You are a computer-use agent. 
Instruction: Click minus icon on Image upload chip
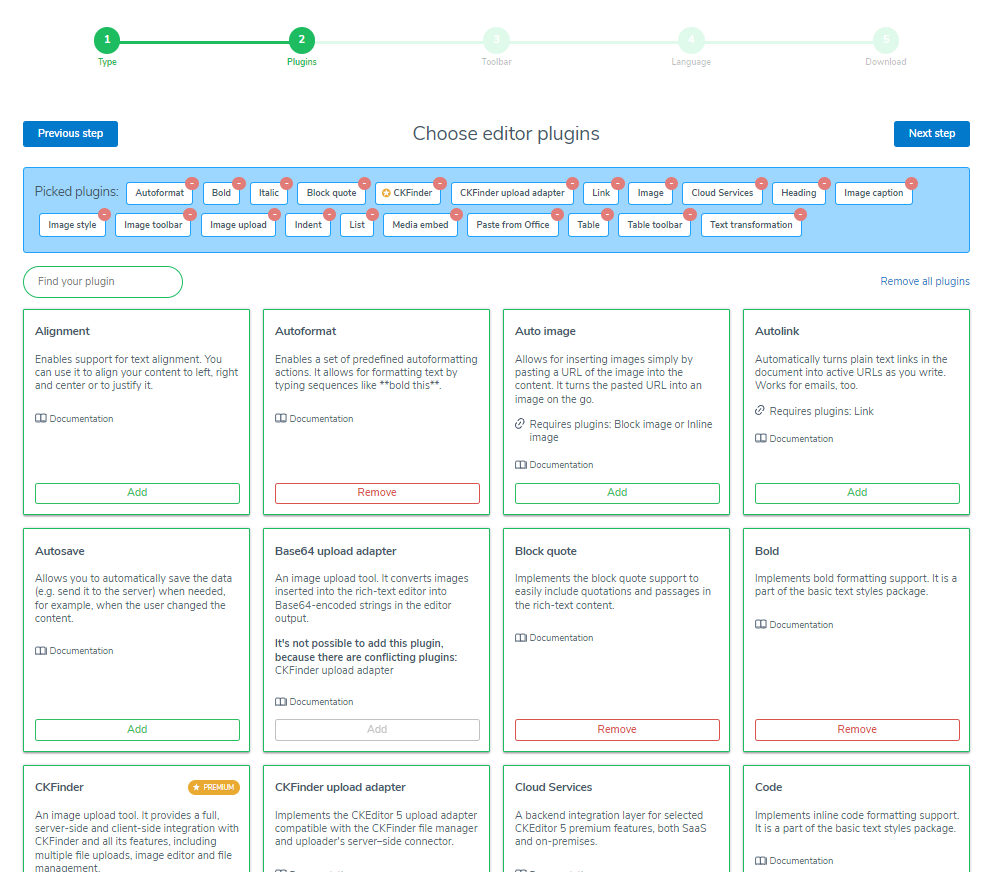pos(274,215)
